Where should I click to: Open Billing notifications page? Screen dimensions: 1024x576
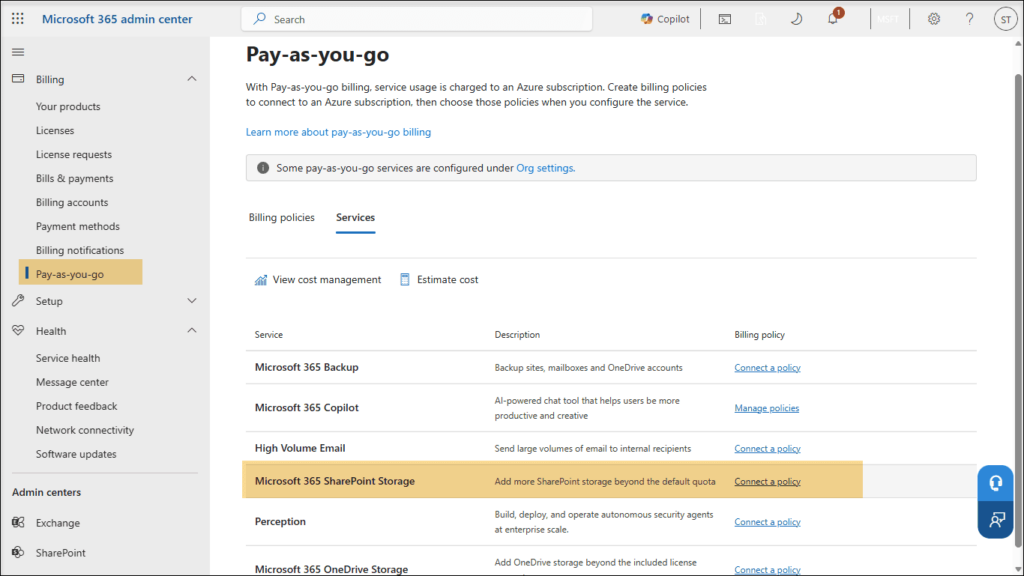80,250
